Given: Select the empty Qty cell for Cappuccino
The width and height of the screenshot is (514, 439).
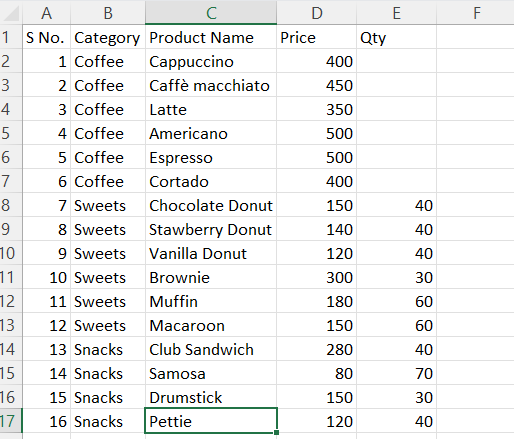Looking at the screenshot, I should (396, 61).
